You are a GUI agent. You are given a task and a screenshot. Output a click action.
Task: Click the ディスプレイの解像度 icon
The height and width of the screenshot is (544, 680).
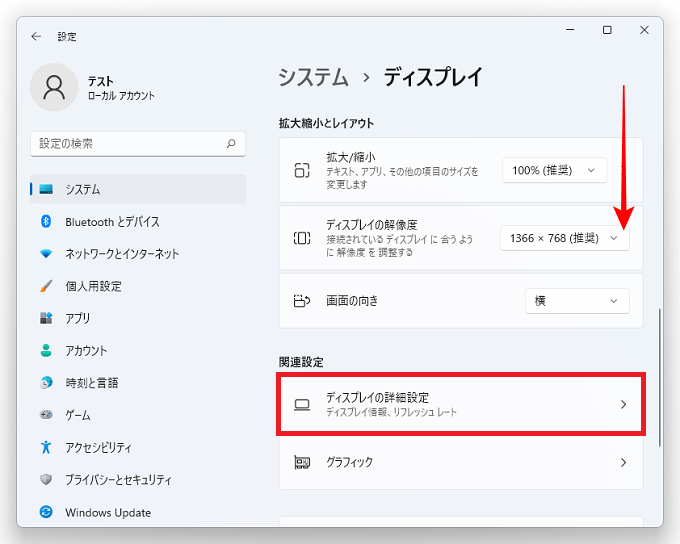coord(302,238)
